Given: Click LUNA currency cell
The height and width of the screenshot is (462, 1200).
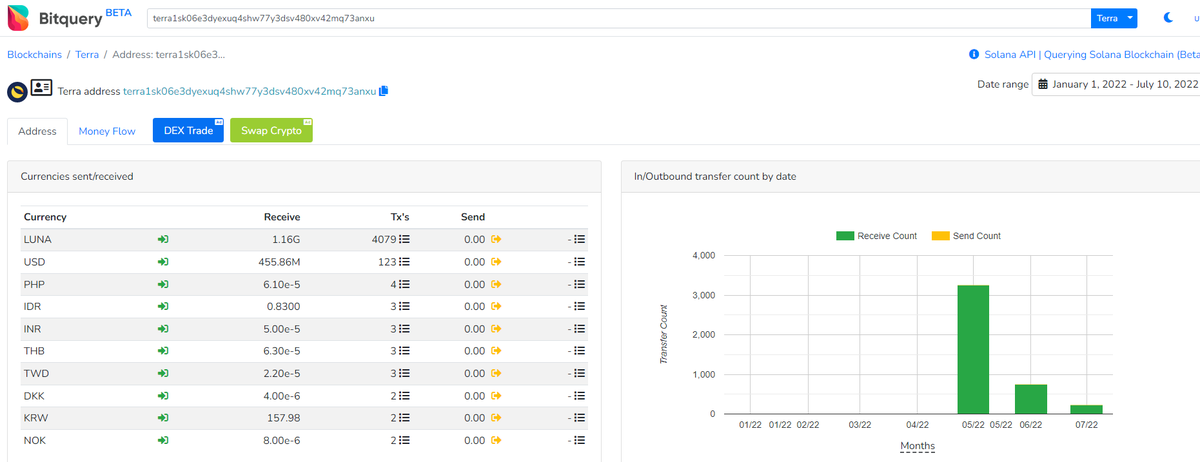Looking at the screenshot, I should tap(38, 240).
